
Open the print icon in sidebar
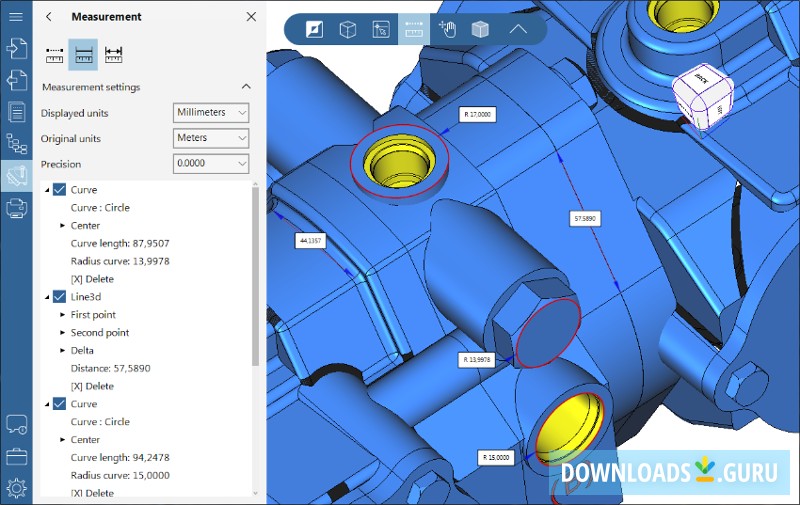tap(16, 208)
